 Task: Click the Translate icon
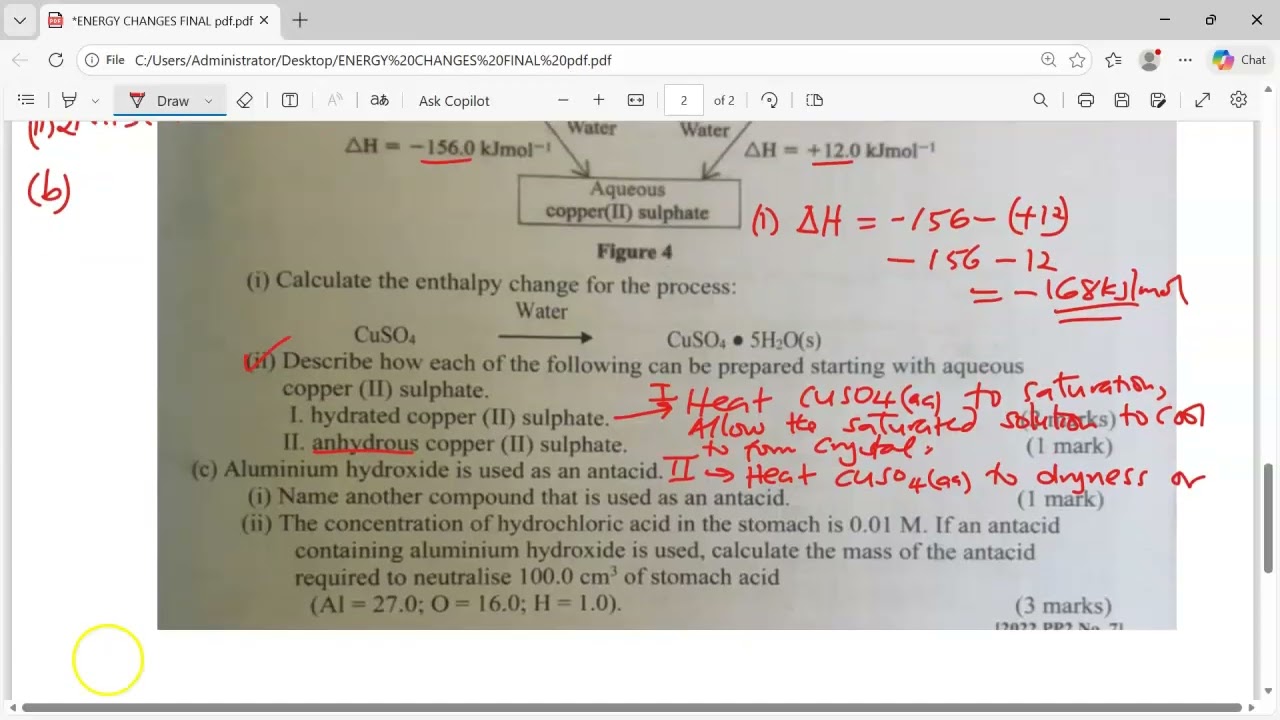pos(379,100)
